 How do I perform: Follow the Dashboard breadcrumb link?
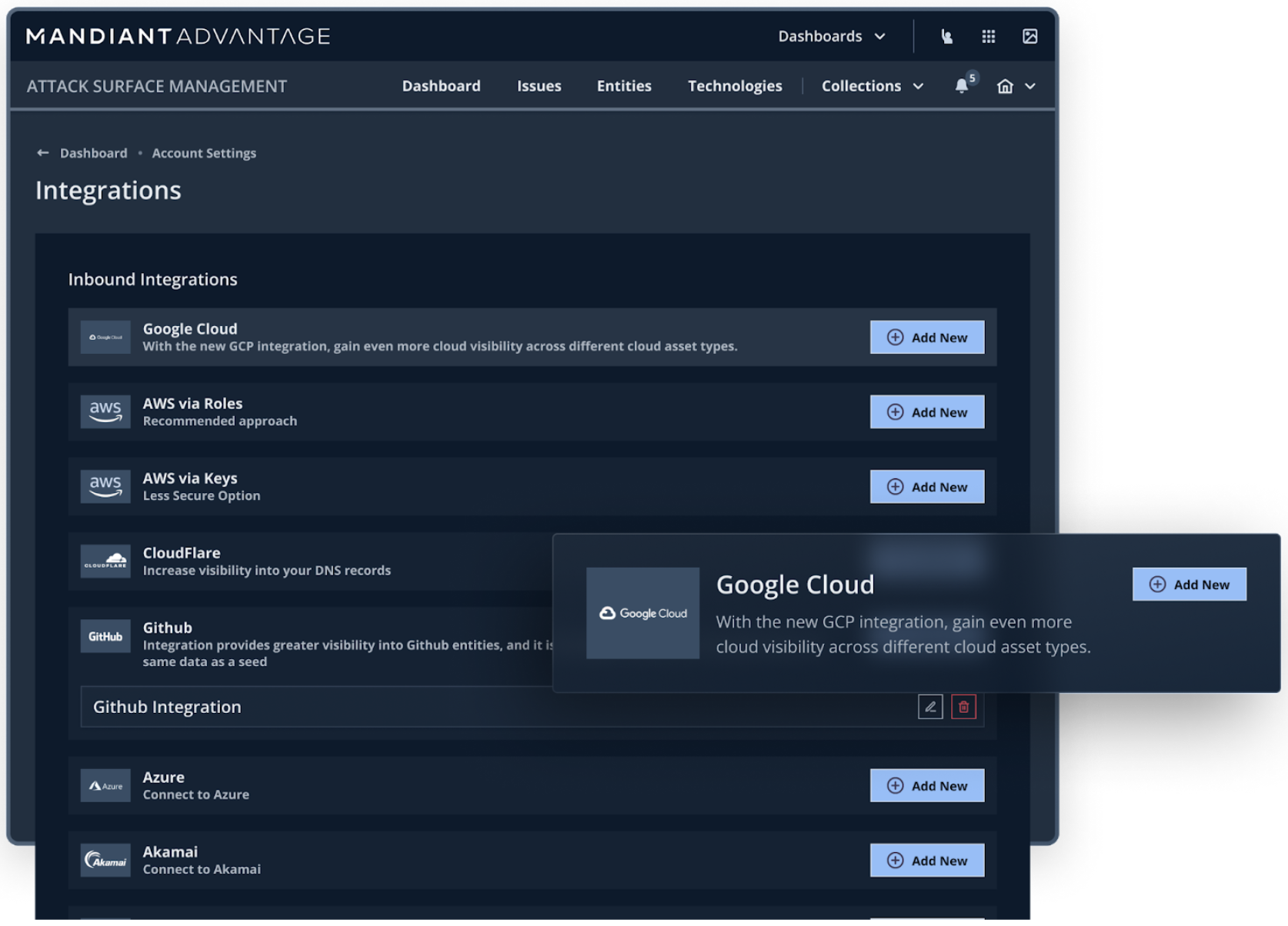[94, 153]
